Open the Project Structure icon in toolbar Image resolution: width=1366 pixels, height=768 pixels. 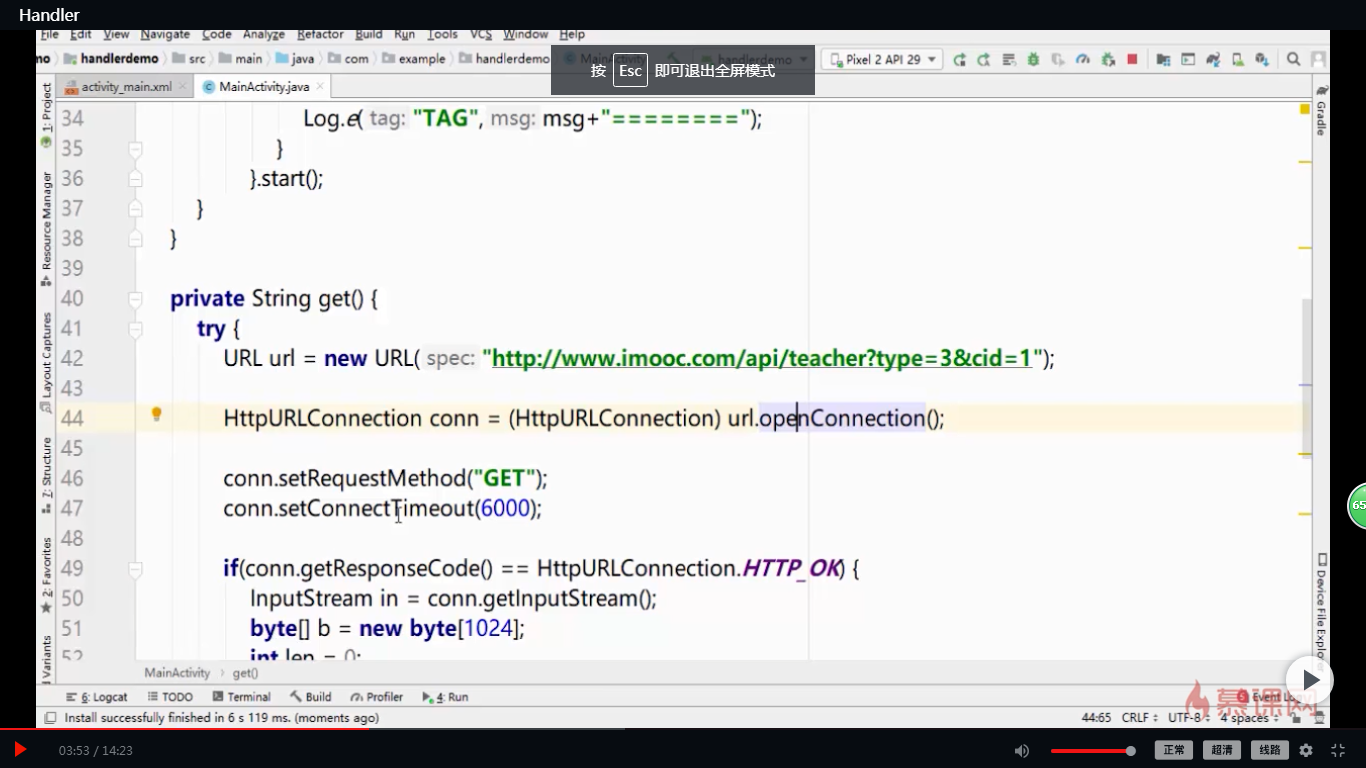click(1163, 60)
